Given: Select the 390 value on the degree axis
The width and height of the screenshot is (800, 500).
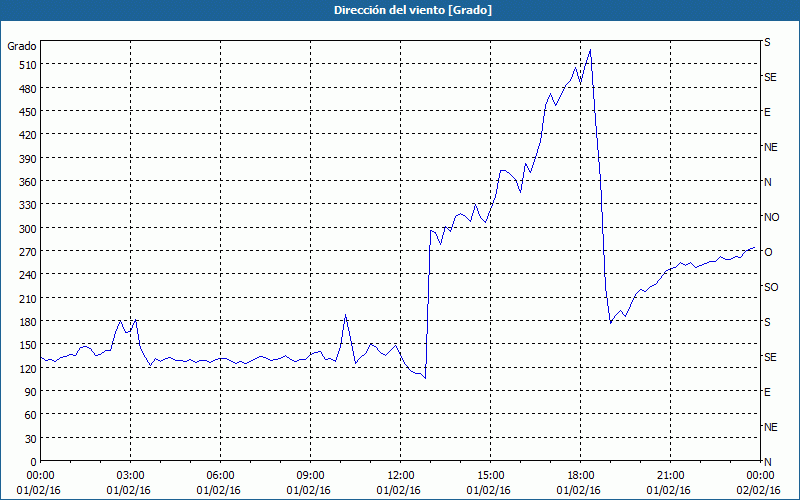Looking at the screenshot, I should [28, 159].
